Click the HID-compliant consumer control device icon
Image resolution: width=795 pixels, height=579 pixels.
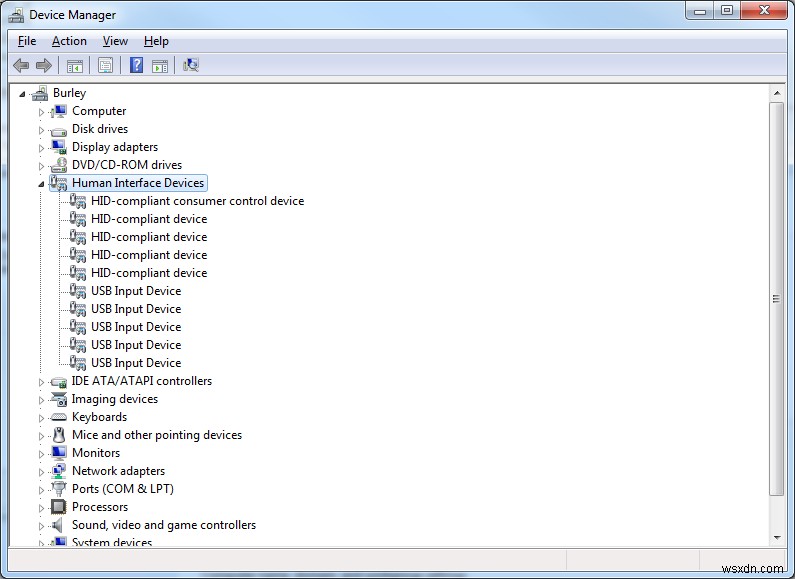(78, 201)
